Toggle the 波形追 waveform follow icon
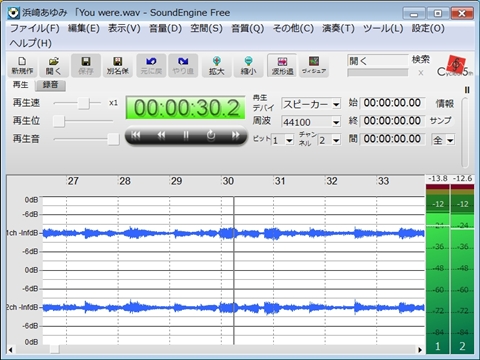480x360 pixels. (282, 66)
